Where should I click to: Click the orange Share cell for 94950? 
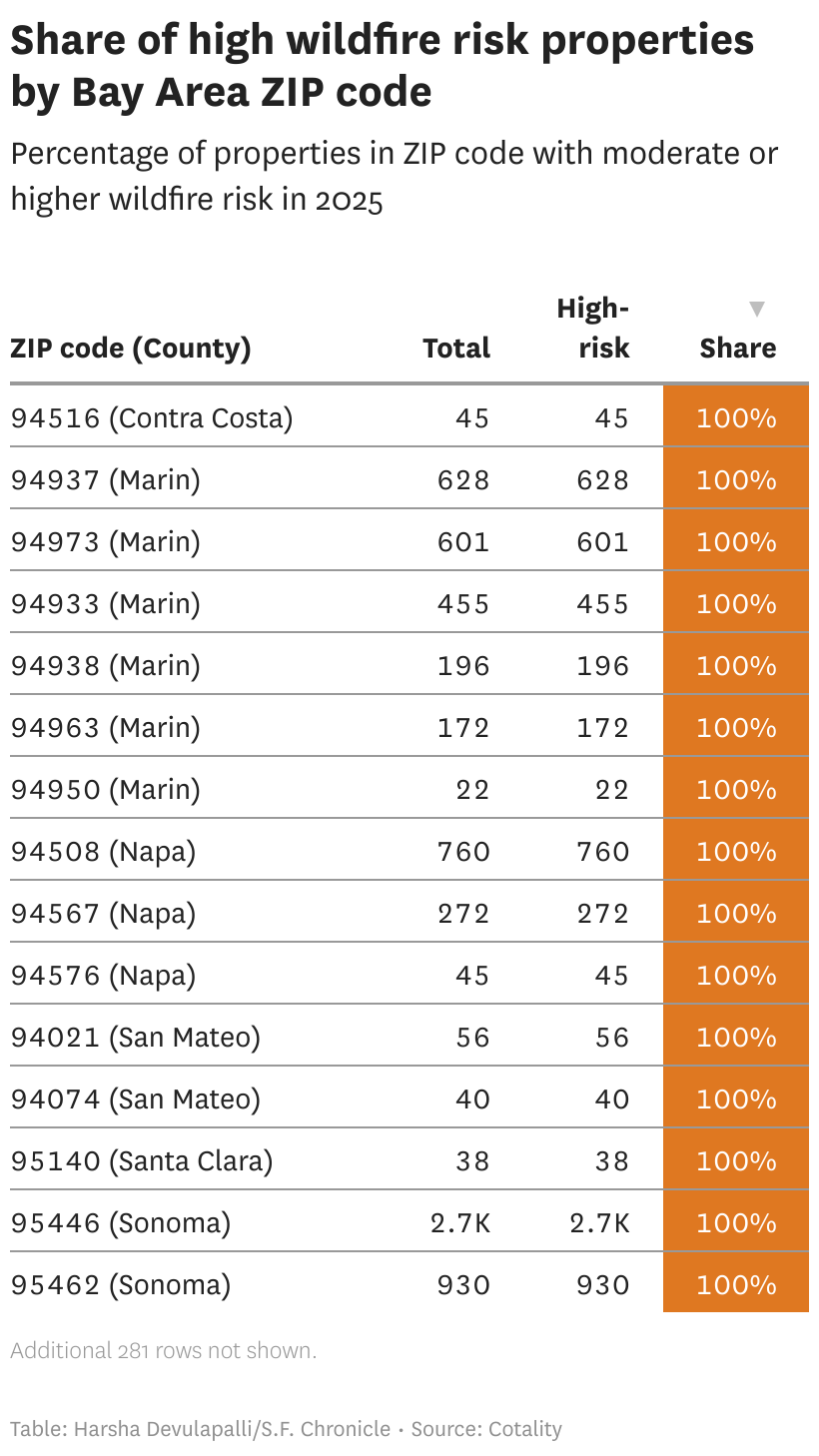tap(736, 789)
